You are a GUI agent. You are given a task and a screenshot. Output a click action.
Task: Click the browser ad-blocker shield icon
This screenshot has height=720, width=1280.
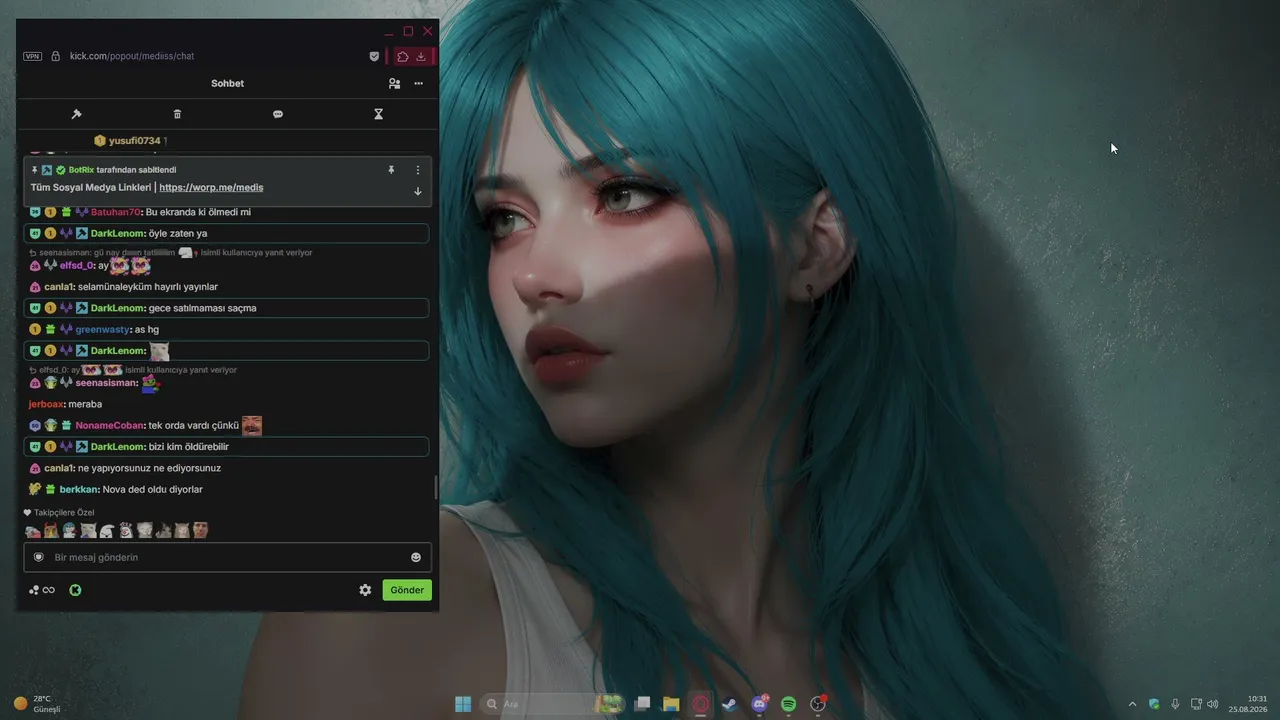coord(374,56)
